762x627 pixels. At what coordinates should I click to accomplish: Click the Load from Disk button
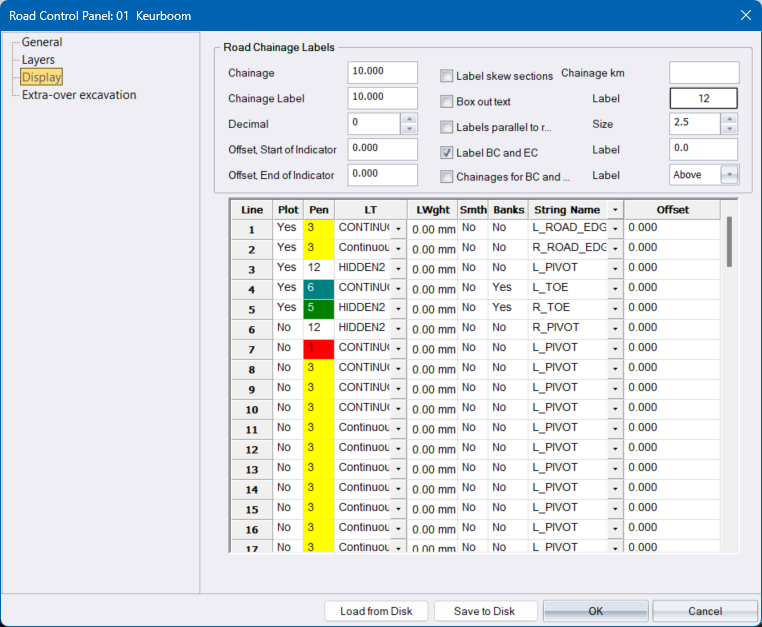376,611
